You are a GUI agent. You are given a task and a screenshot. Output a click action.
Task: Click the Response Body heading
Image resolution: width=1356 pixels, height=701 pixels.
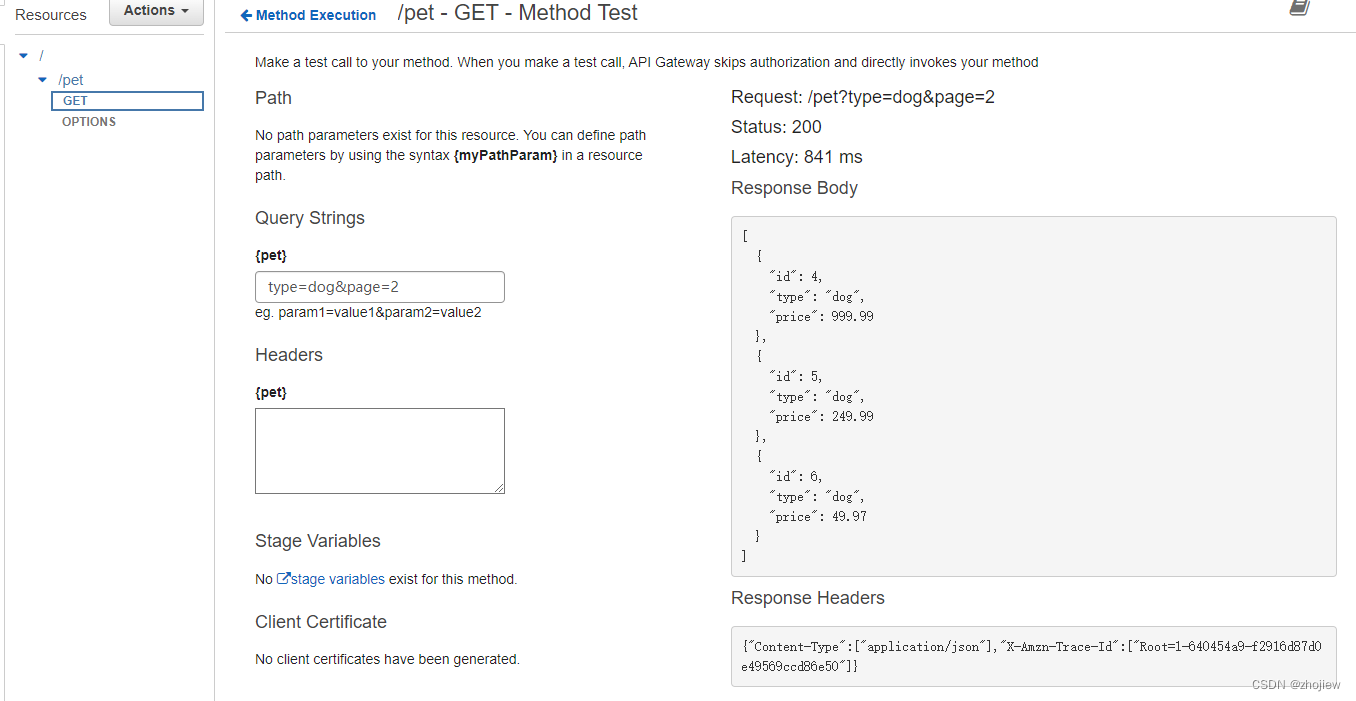click(794, 188)
